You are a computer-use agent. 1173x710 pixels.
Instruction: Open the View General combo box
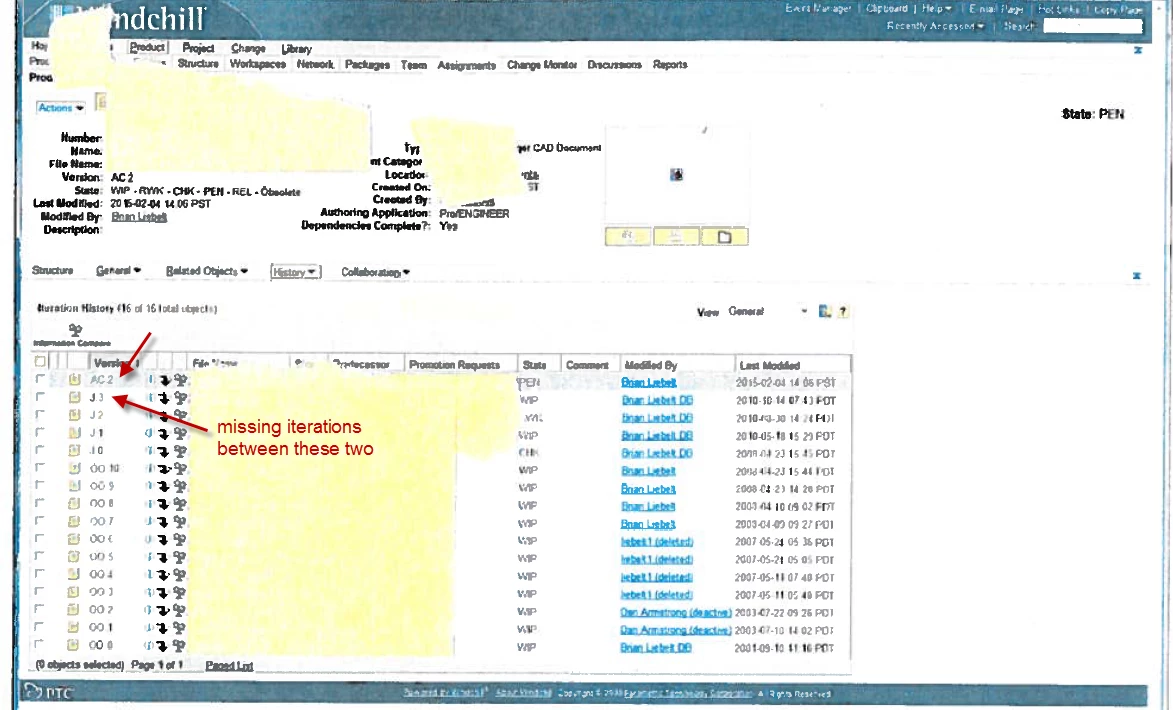768,311
